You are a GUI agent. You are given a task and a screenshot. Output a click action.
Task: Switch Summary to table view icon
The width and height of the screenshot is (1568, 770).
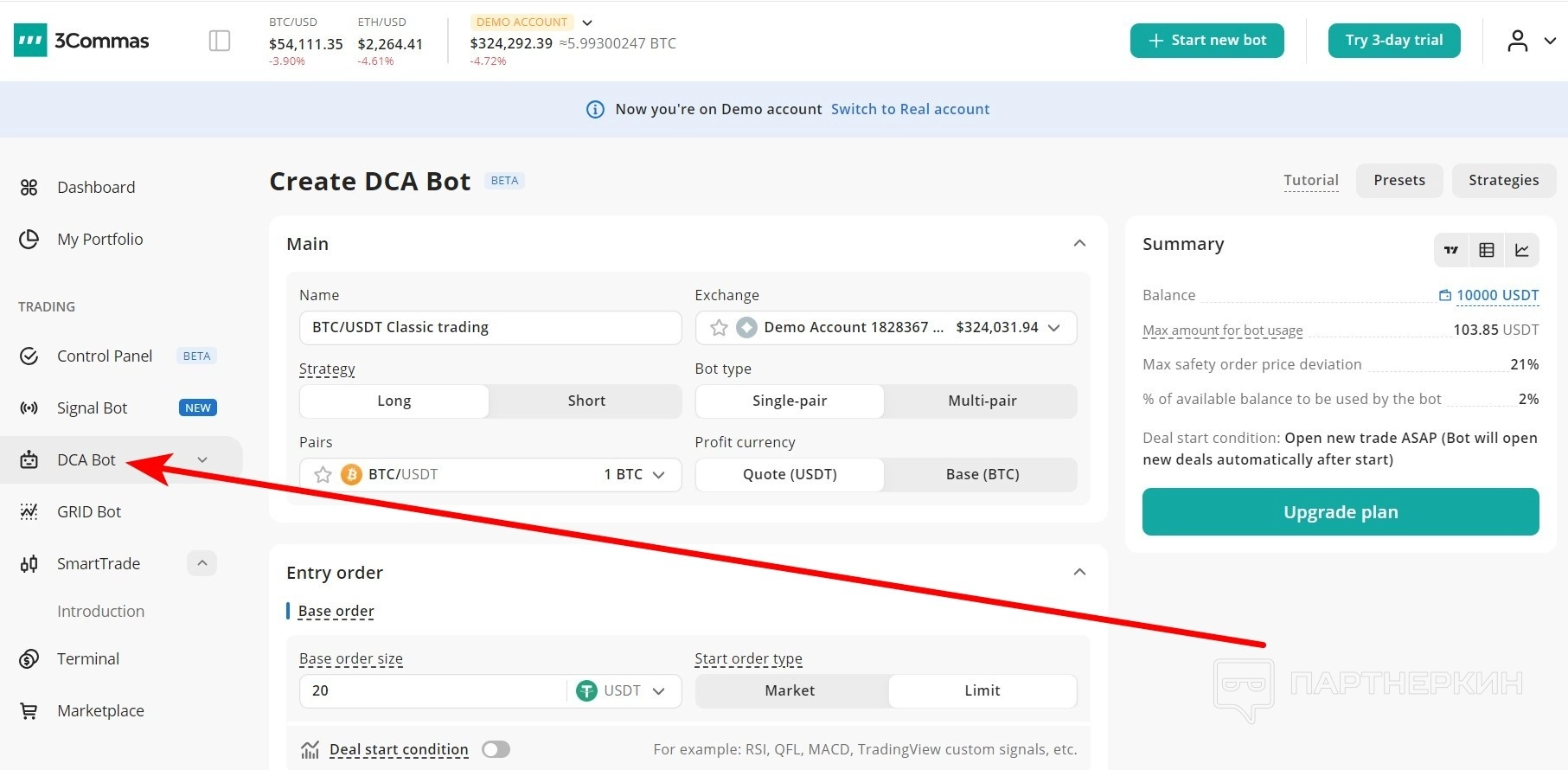1487,250
